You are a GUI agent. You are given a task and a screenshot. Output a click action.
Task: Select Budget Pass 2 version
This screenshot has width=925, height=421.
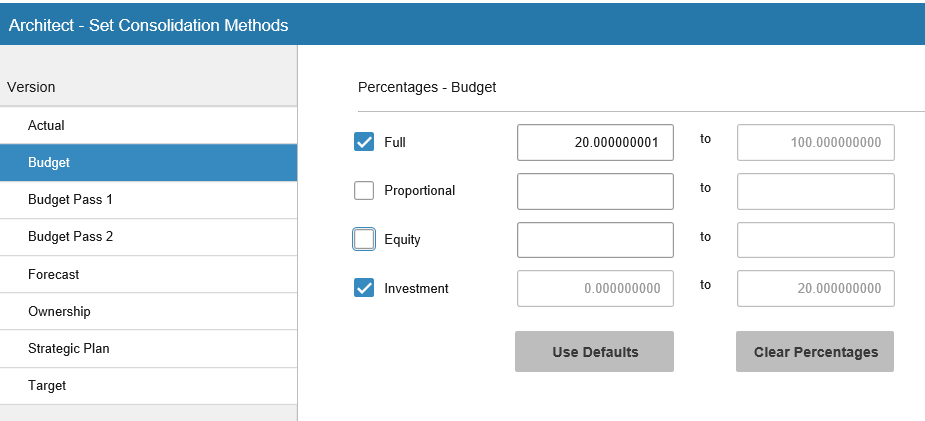pos(148,237)
